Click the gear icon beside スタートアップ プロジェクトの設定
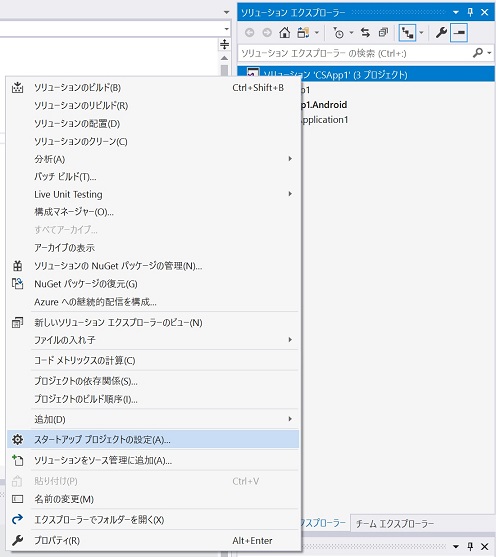 [17, 440]
